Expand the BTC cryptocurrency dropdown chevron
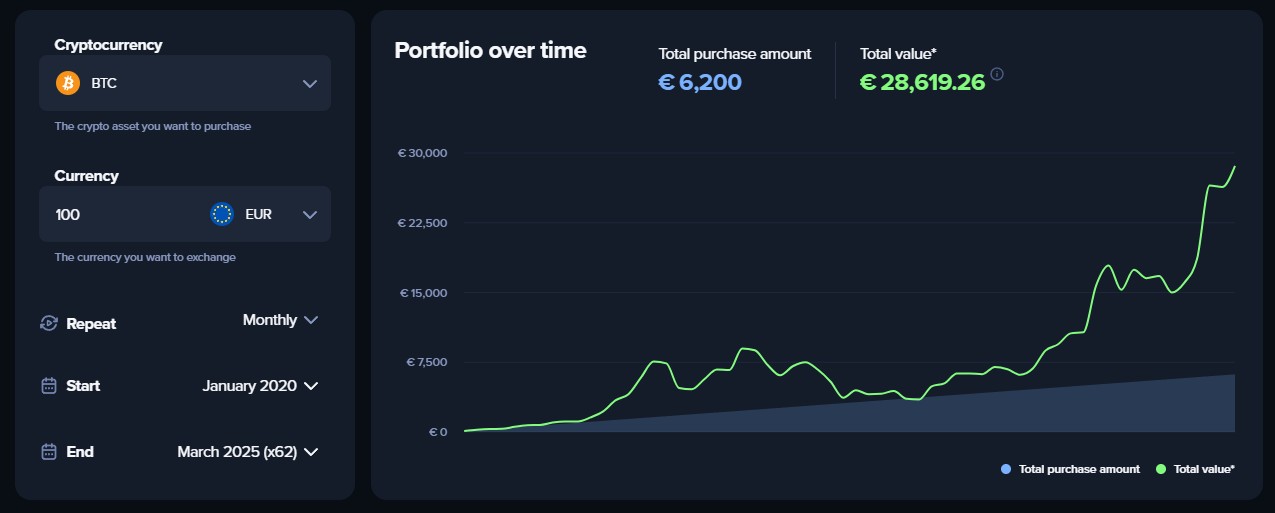This screenshot has height=513, width=1275. point(310,83)
